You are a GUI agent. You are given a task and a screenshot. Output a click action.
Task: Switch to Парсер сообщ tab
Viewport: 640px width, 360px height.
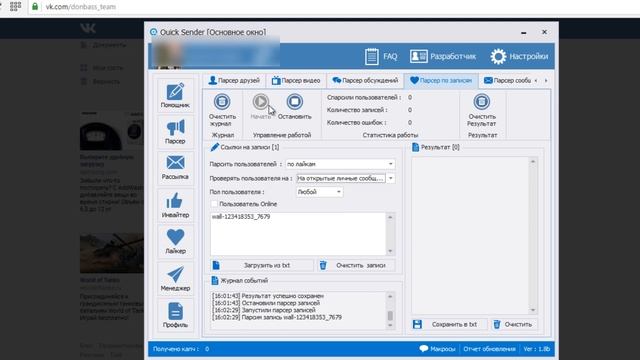point(507,80)
